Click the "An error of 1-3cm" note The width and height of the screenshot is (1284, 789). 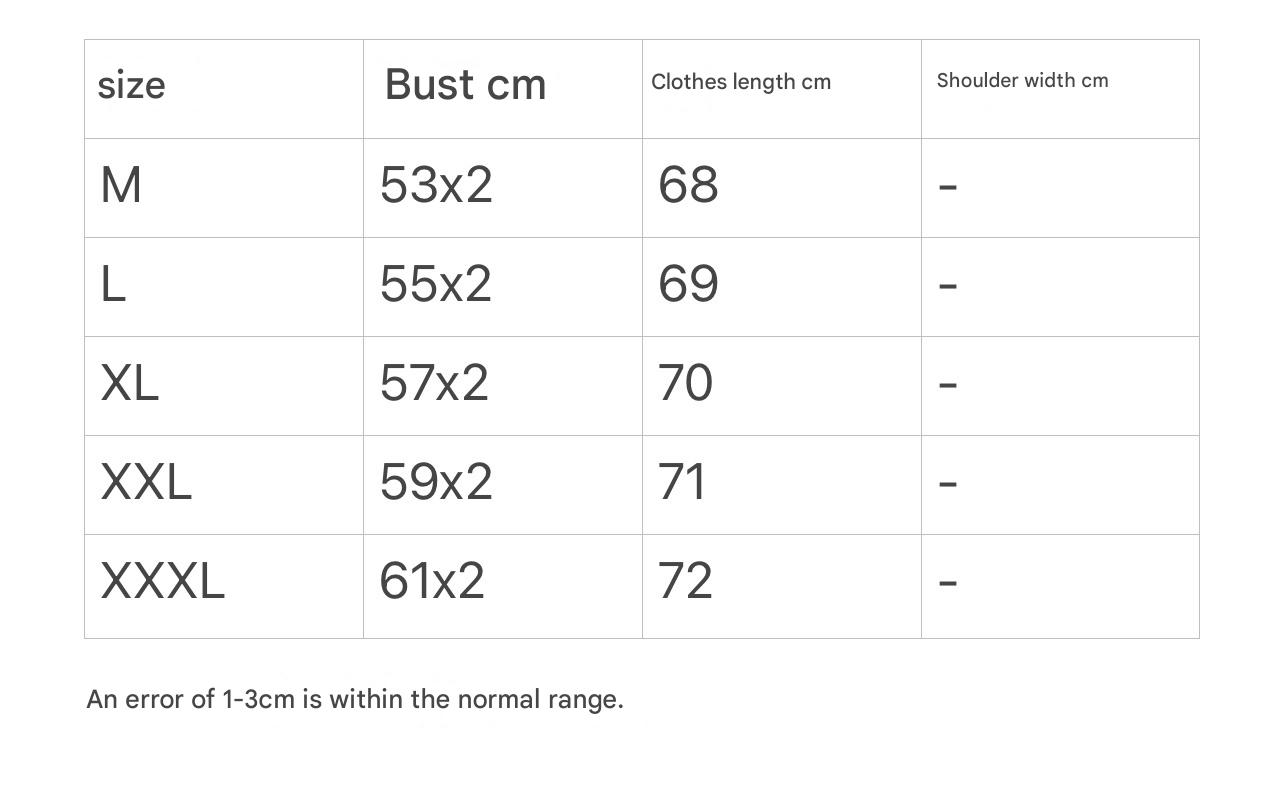355,699
